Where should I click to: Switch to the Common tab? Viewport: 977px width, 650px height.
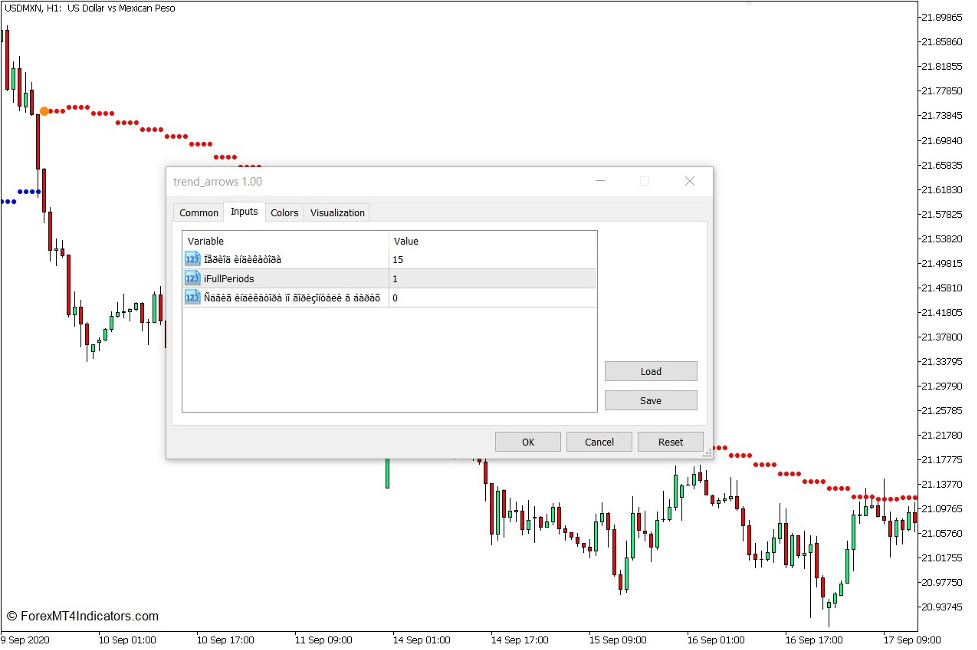pyautogui.click(x=198, y=212)
